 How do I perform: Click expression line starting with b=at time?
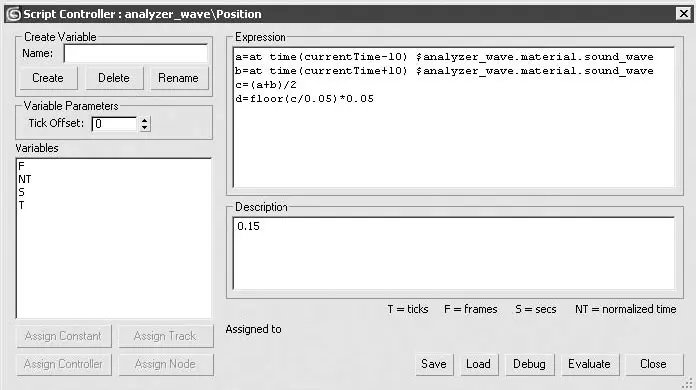tap(444, 71)
